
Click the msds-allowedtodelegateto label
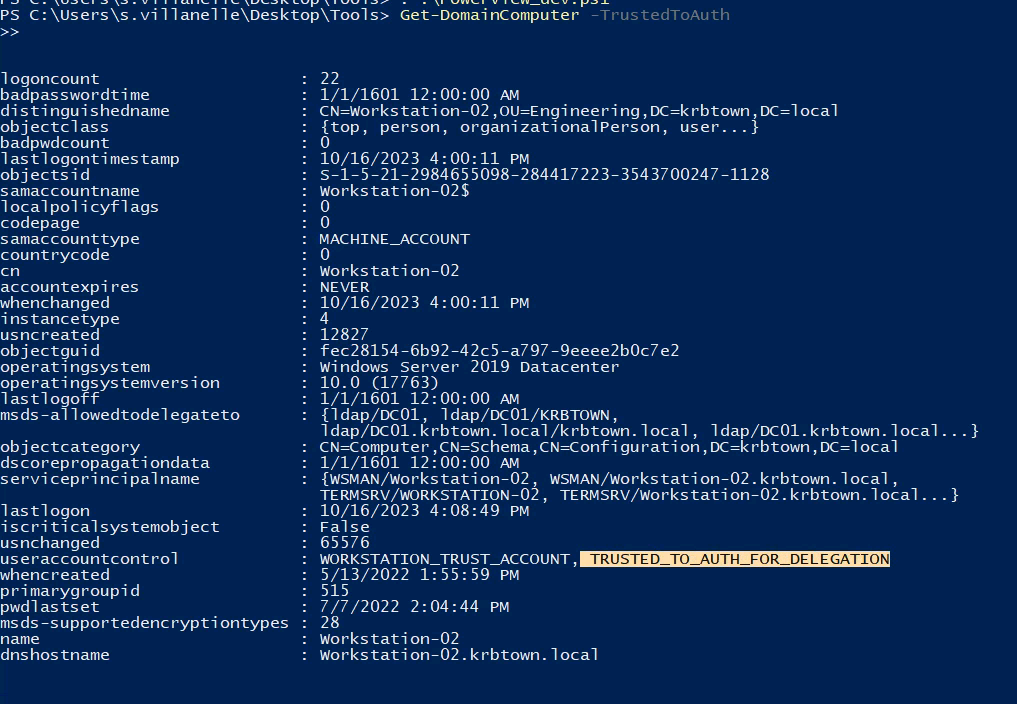[x=120, y=415]
